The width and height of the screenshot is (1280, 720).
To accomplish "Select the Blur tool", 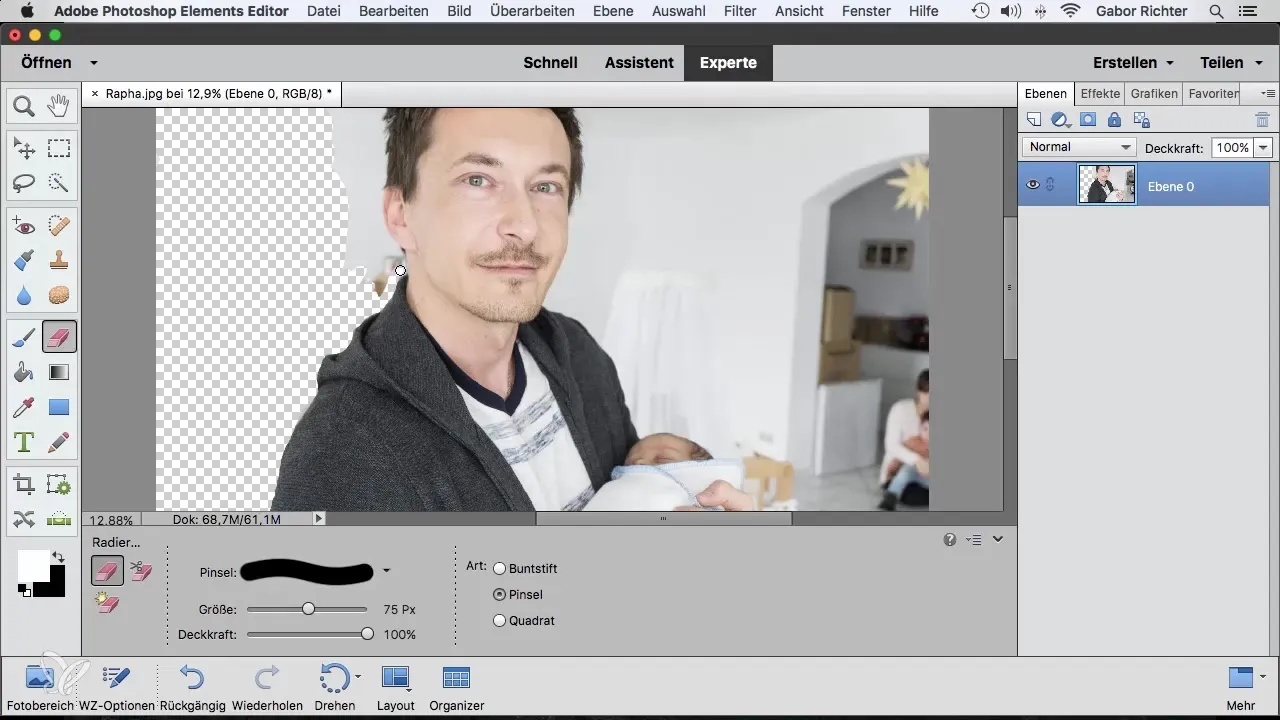I will 24,295.
